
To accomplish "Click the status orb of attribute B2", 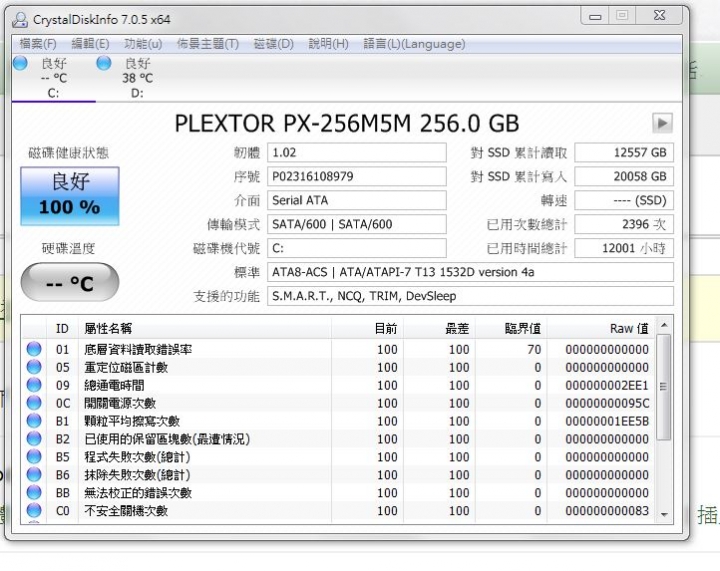I will pyautogui.click(x=34, y=438).
